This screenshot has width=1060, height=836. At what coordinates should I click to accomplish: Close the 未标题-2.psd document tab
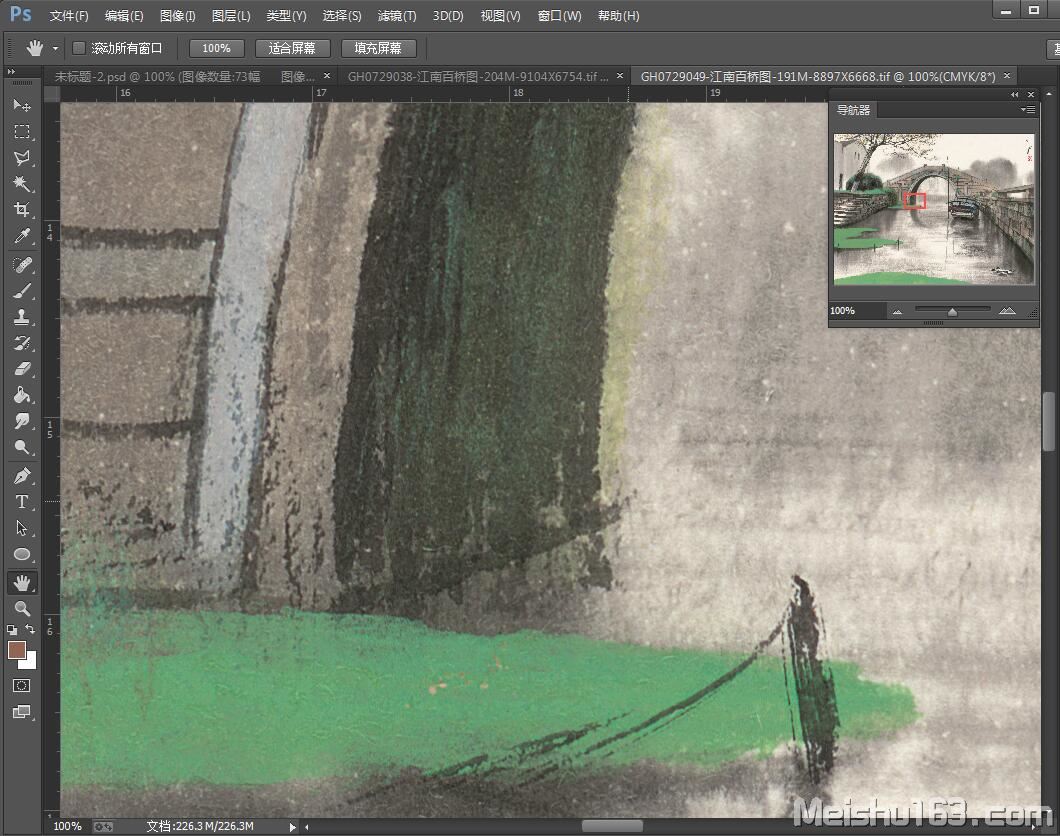click(327, 76)
